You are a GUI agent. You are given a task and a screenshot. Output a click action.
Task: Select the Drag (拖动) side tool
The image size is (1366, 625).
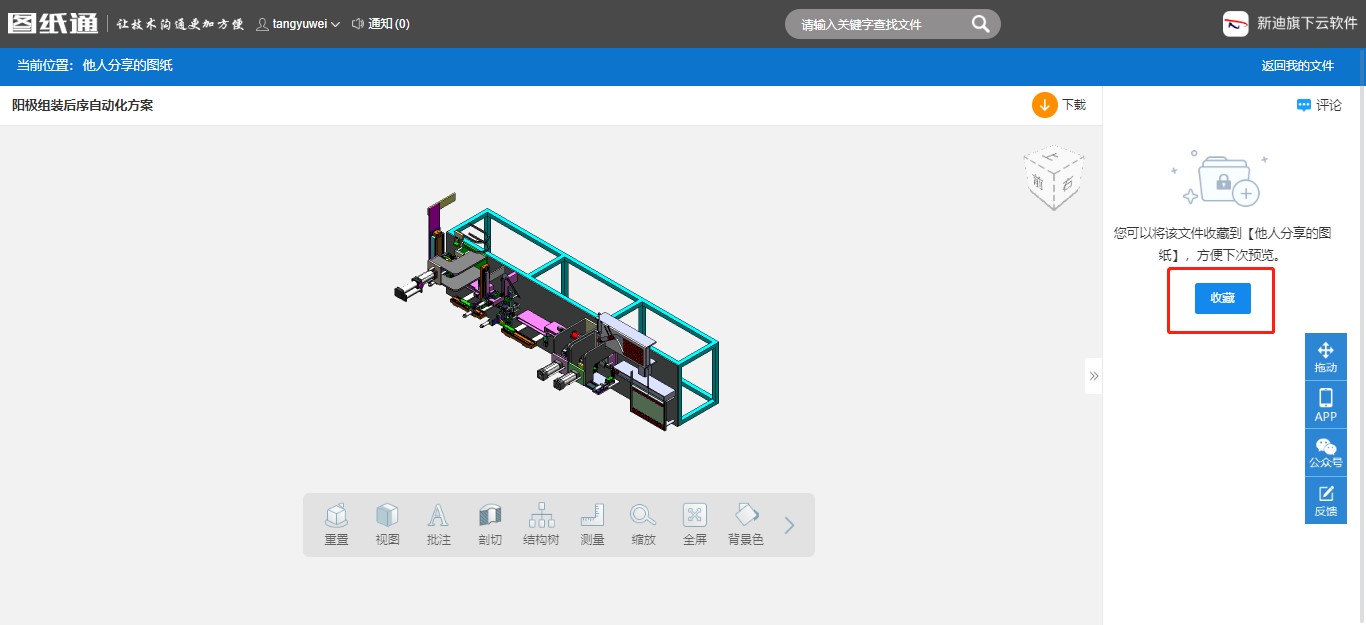tap(1326, 357)
